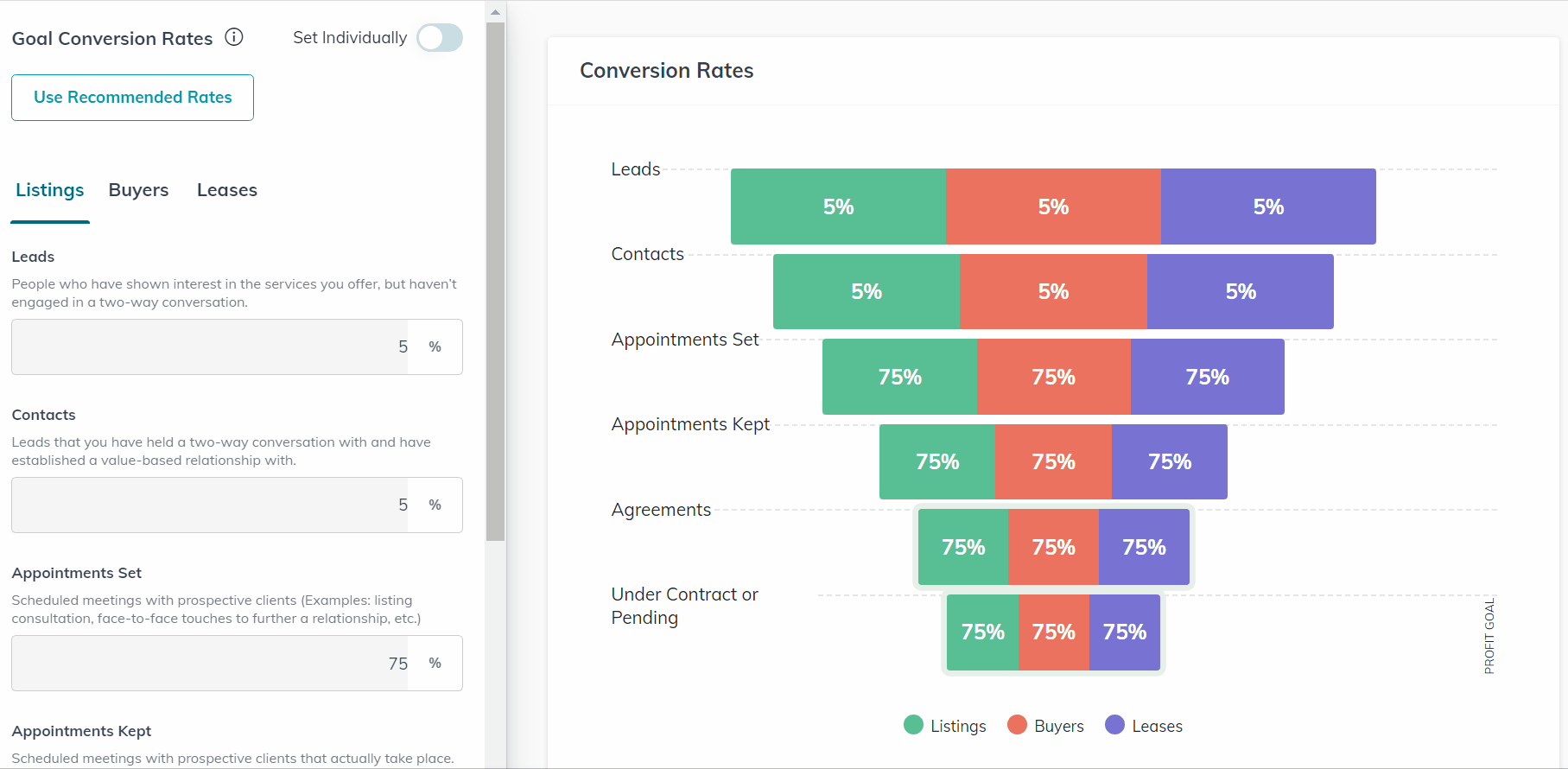Viewport: 1568px width, 769px height.
Task: Click the Leads percentage input field
Action: click(x=237, y=346)
